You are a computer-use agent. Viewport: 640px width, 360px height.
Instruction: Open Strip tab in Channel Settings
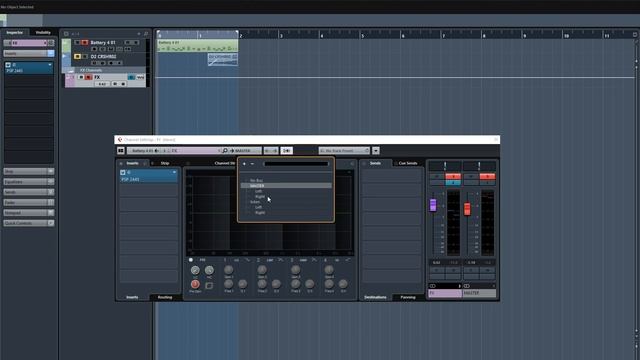coord(165,163)
